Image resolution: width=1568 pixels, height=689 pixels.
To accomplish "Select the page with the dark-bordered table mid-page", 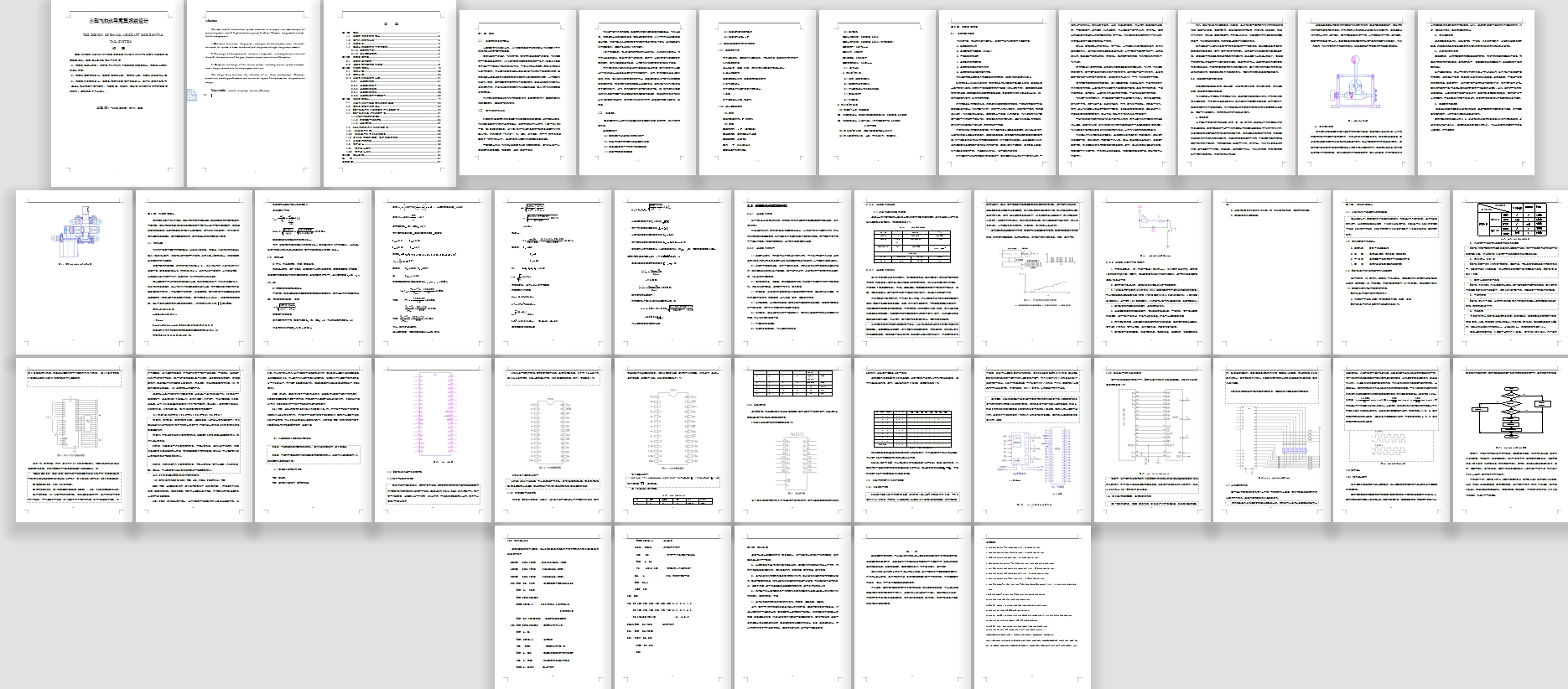I will (x=912, y=440).
